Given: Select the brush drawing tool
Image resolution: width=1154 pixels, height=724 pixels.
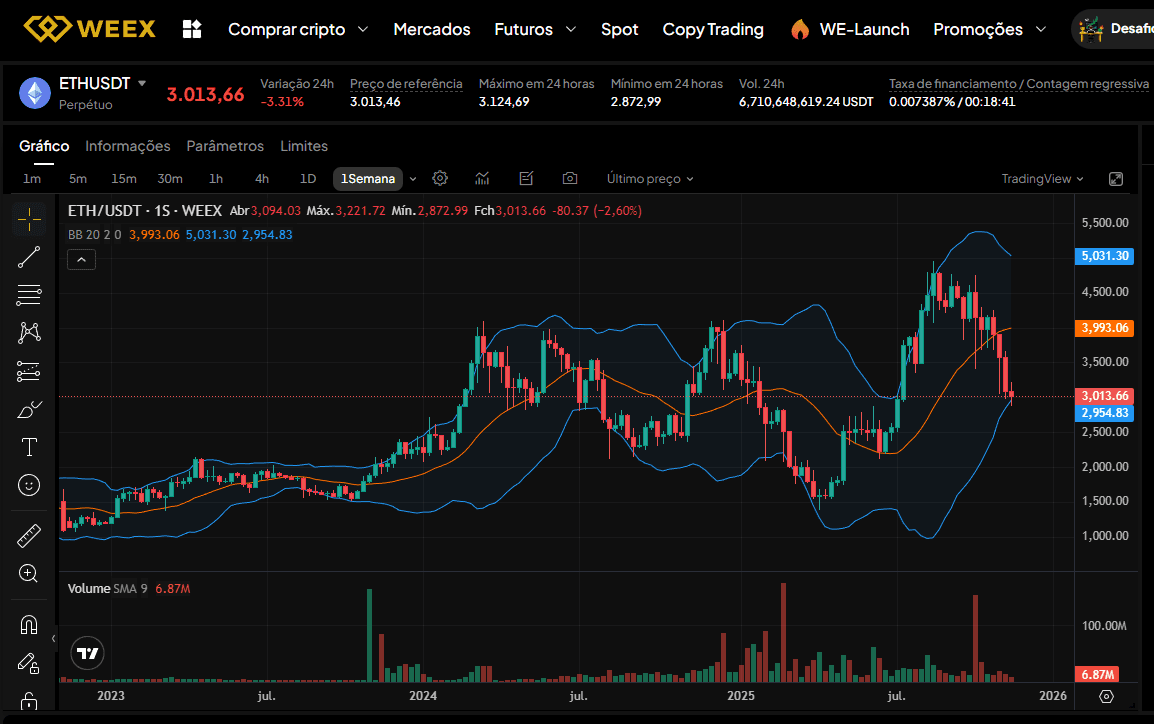Looking at the screenshot, I should [x=28, y=409].
